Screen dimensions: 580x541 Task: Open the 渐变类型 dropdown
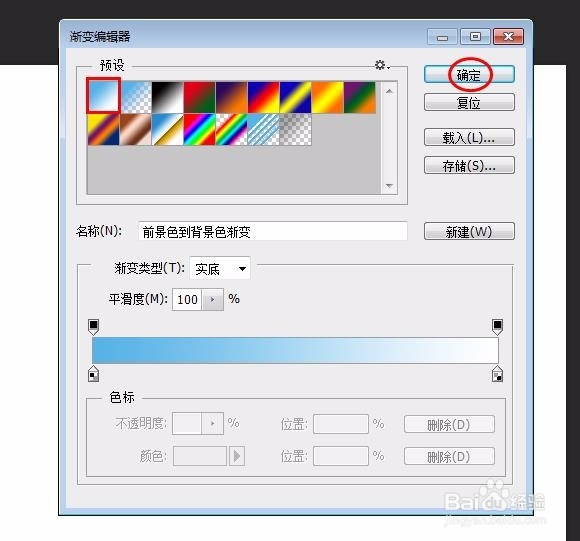pyautogui.click(x=220, y=268)
